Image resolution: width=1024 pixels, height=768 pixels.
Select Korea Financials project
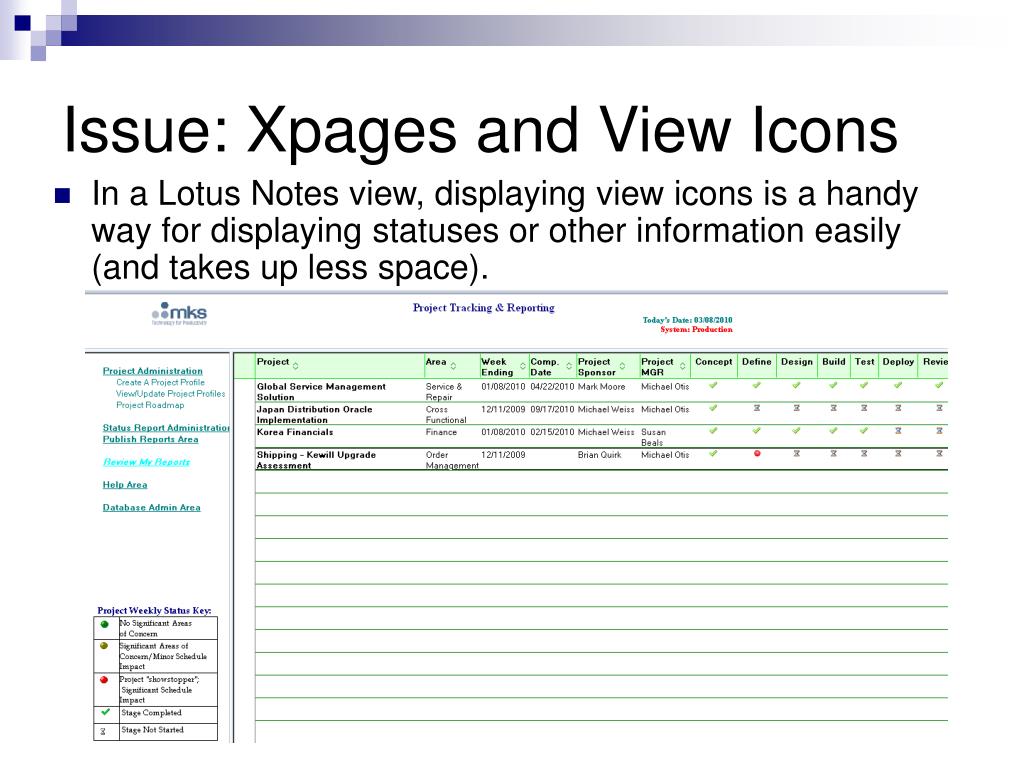(295, 432)
